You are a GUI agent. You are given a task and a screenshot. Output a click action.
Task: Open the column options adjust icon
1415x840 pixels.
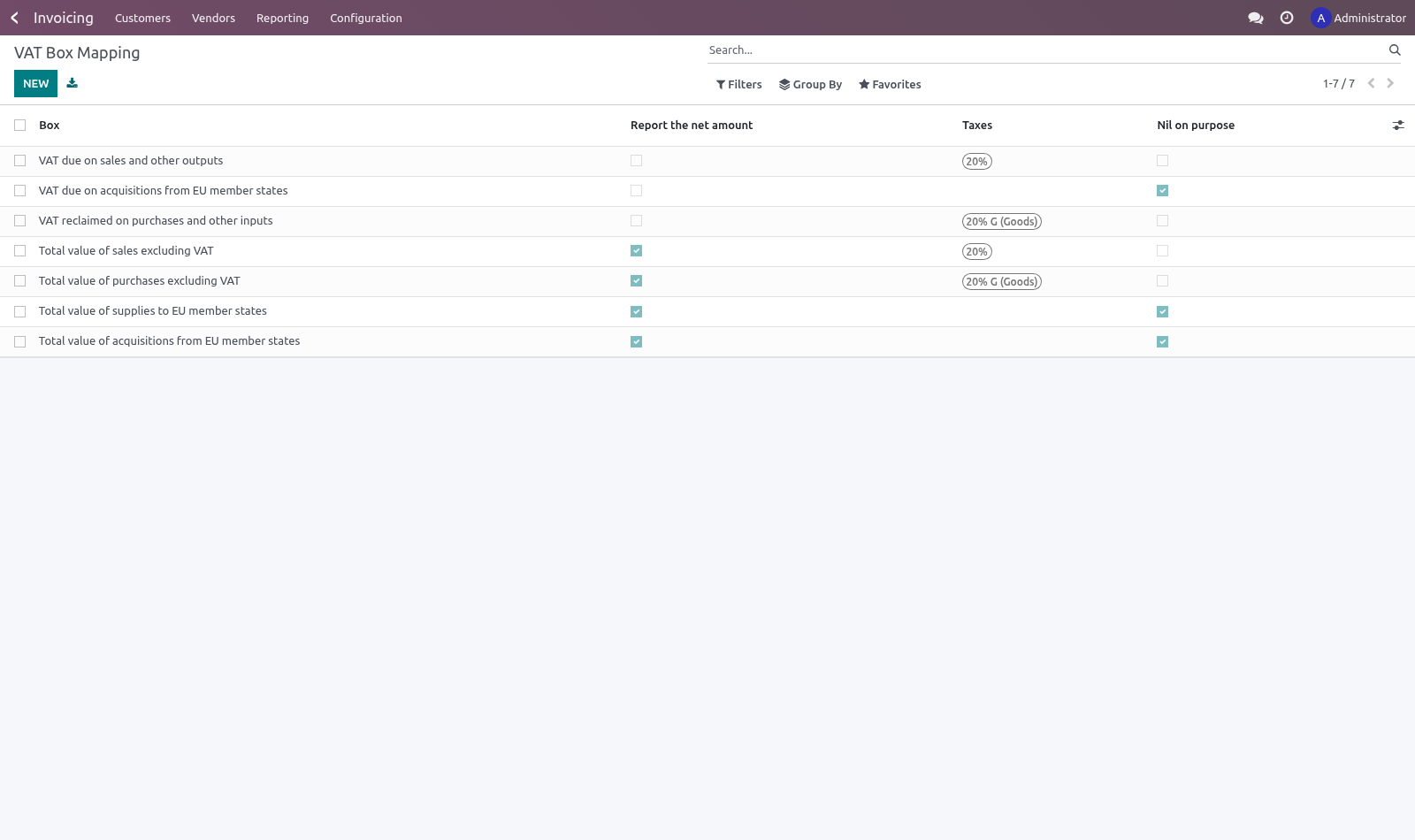tap(1398, 126)
